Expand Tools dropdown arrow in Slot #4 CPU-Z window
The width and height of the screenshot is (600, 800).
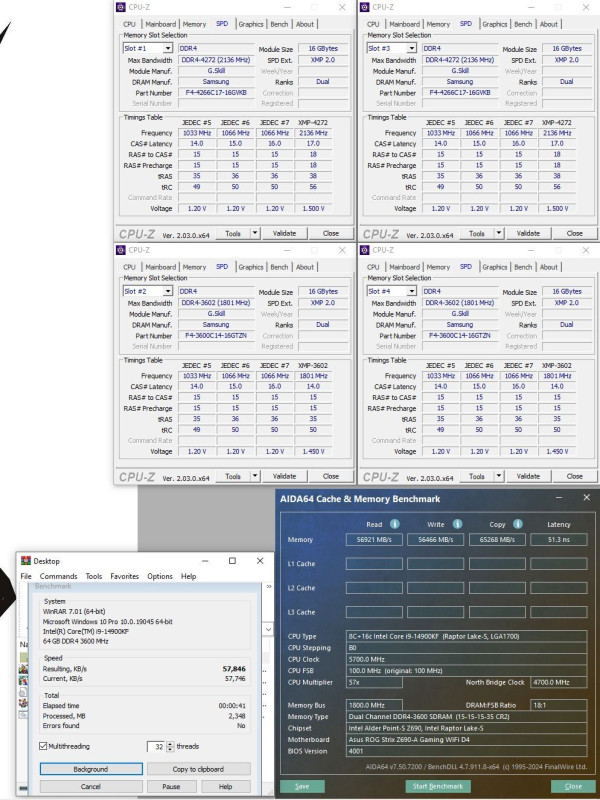(498, 476)
